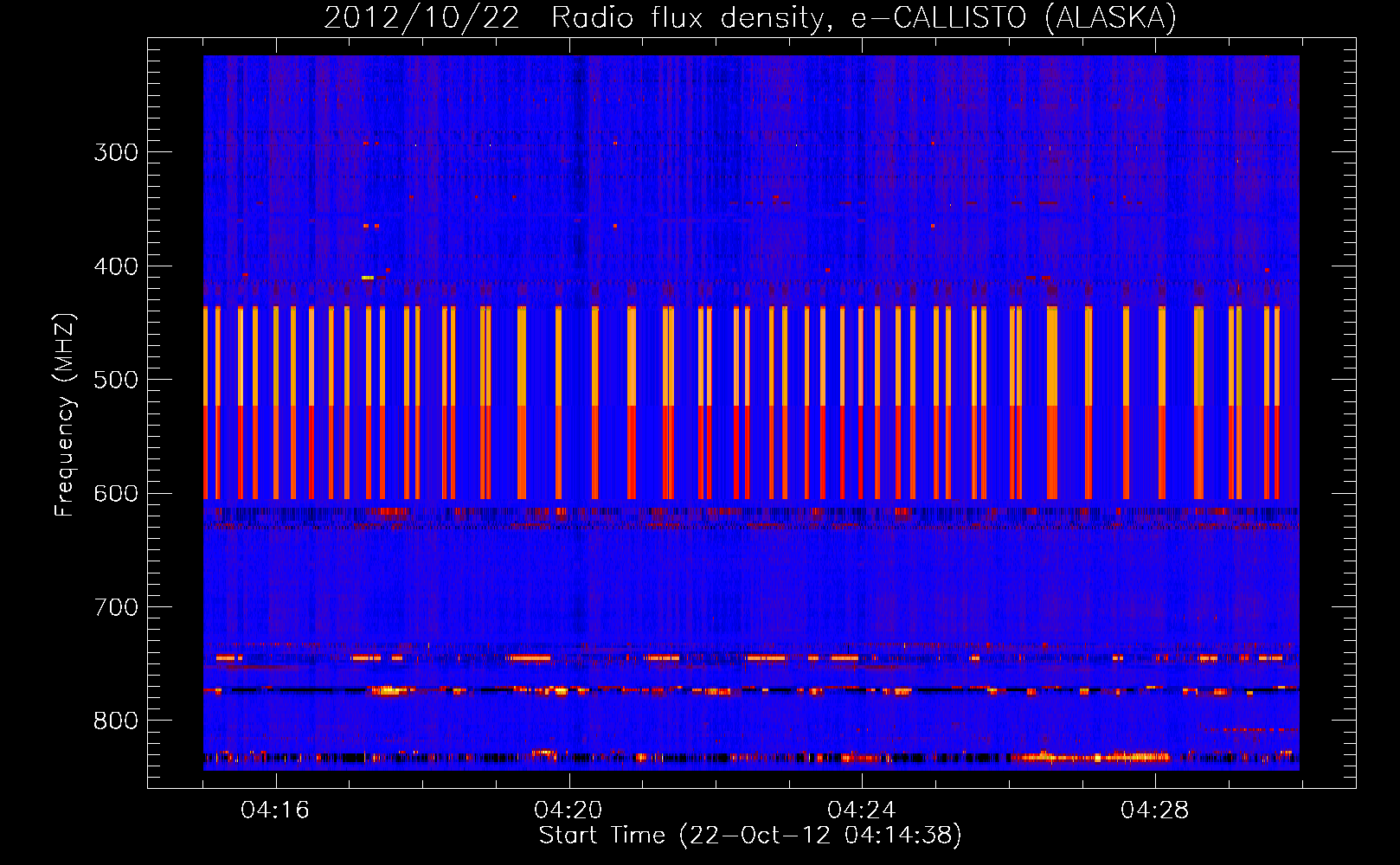Click the 04:20 time tick label
The width and height of the screenshot is (1400, 865).
(x=568, y=811)
